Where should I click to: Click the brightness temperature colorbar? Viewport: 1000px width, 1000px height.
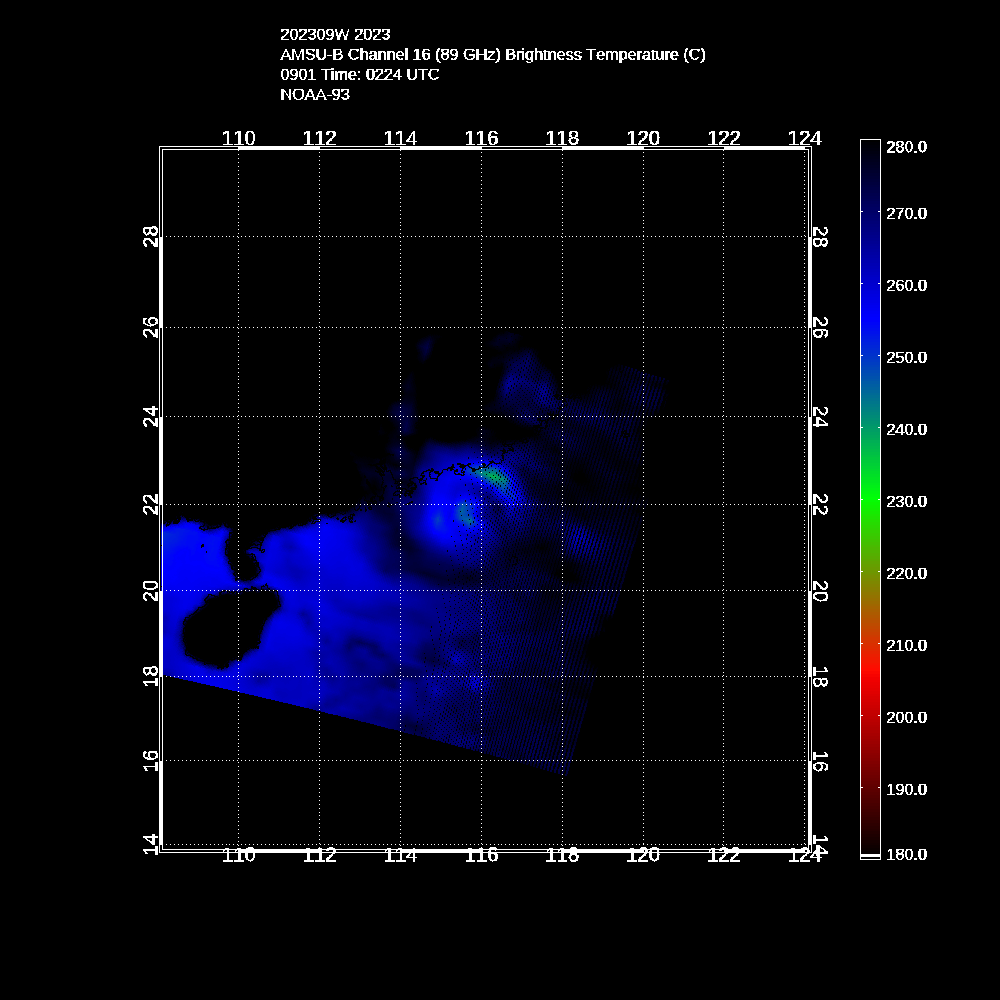click(870, 499)
